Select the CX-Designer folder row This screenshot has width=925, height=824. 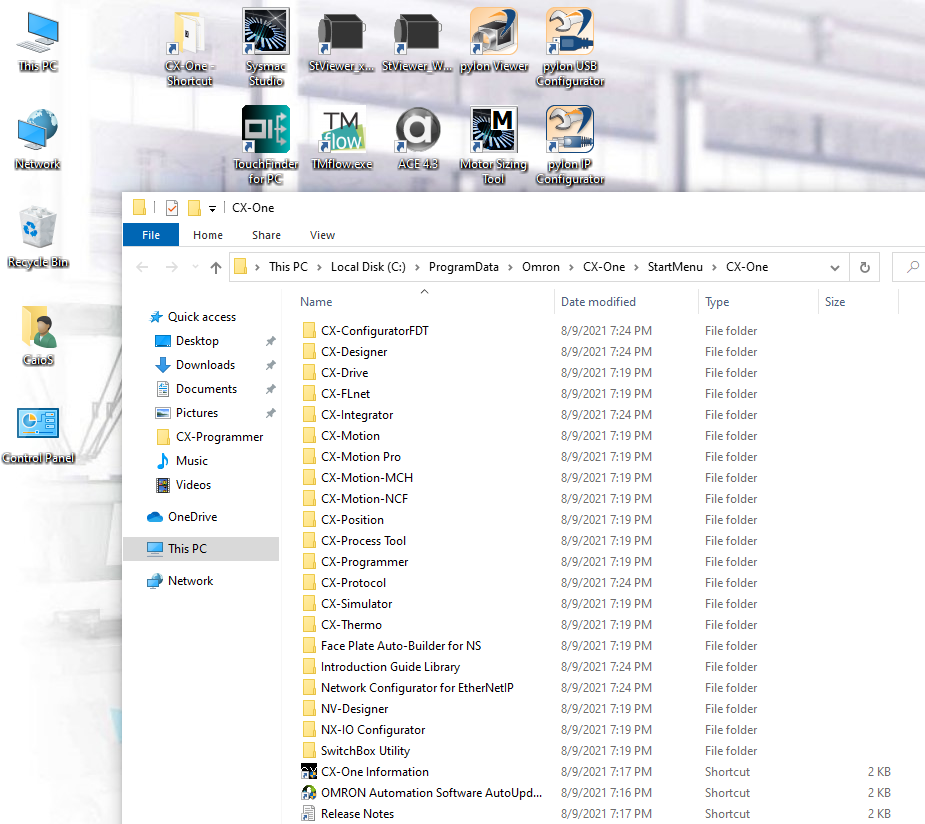(x=345, y=352)
